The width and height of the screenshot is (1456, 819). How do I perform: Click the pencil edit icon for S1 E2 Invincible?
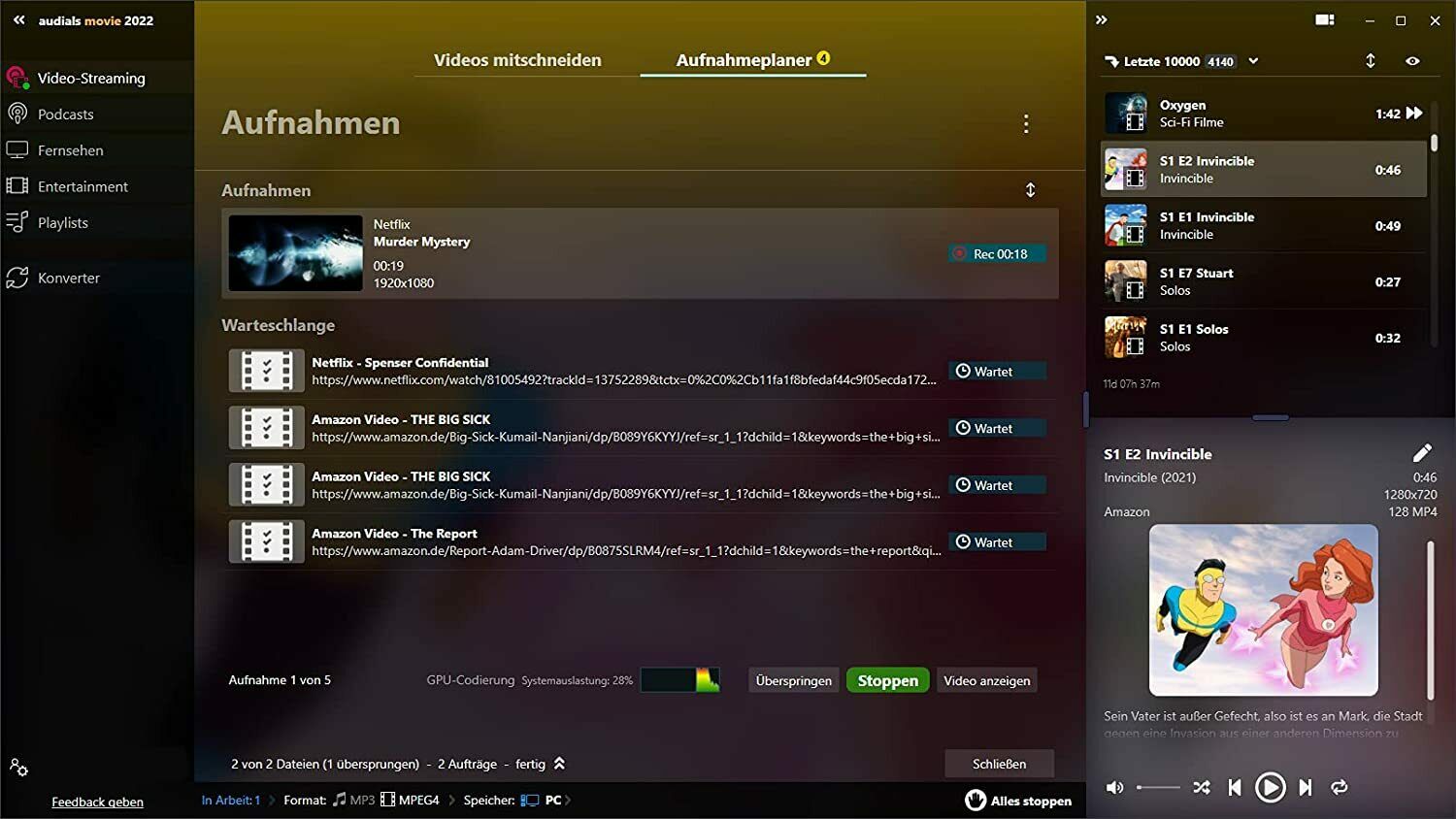click(x=1421, y=453)
